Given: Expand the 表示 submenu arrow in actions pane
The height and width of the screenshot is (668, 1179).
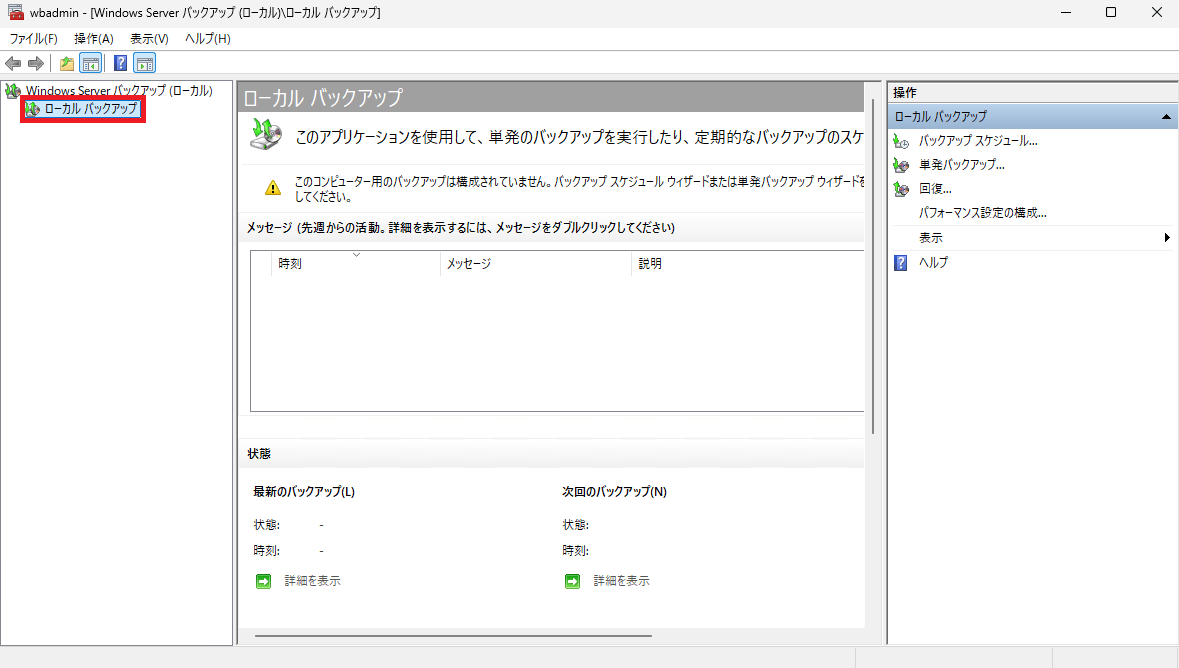Looking at the screenshot, I should pos(1167,238).
